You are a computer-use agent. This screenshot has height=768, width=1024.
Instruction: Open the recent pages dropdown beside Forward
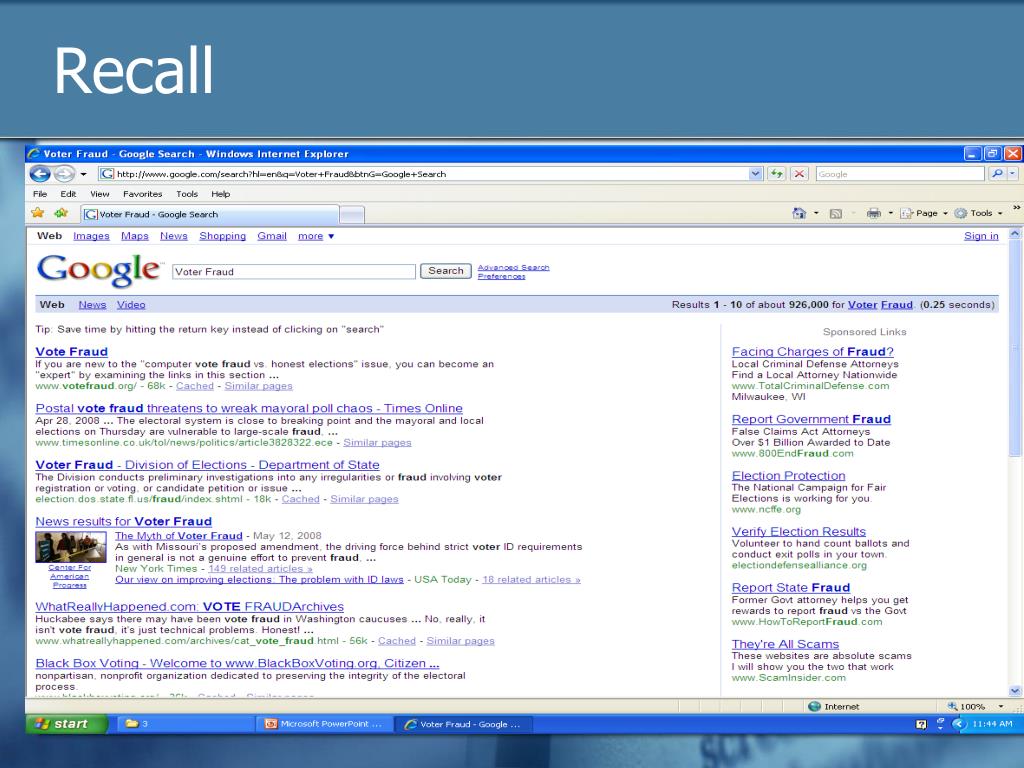click(84, 174)
